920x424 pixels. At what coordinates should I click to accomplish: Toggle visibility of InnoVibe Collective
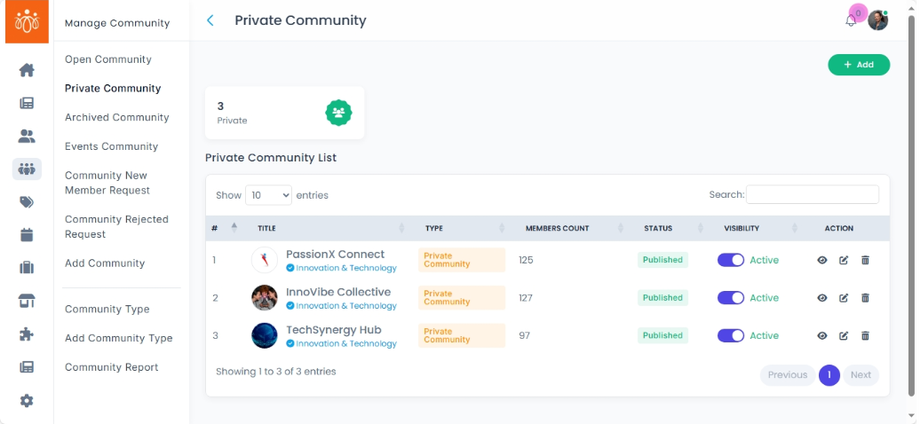731,298
